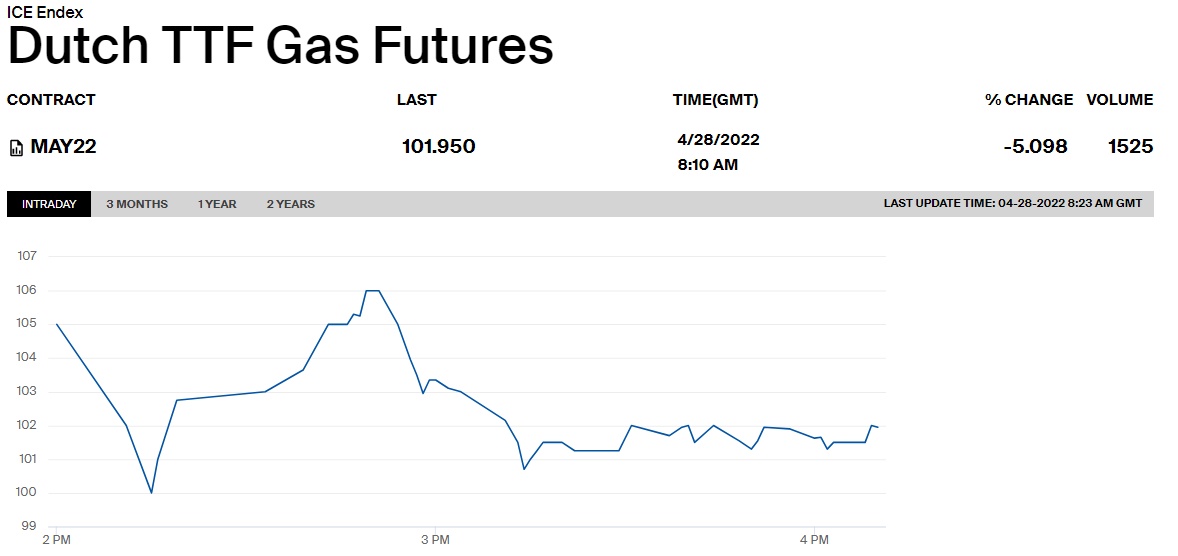Click the MAY22 contract name
The image size is (1178, 556).
(x=63, y=146)
